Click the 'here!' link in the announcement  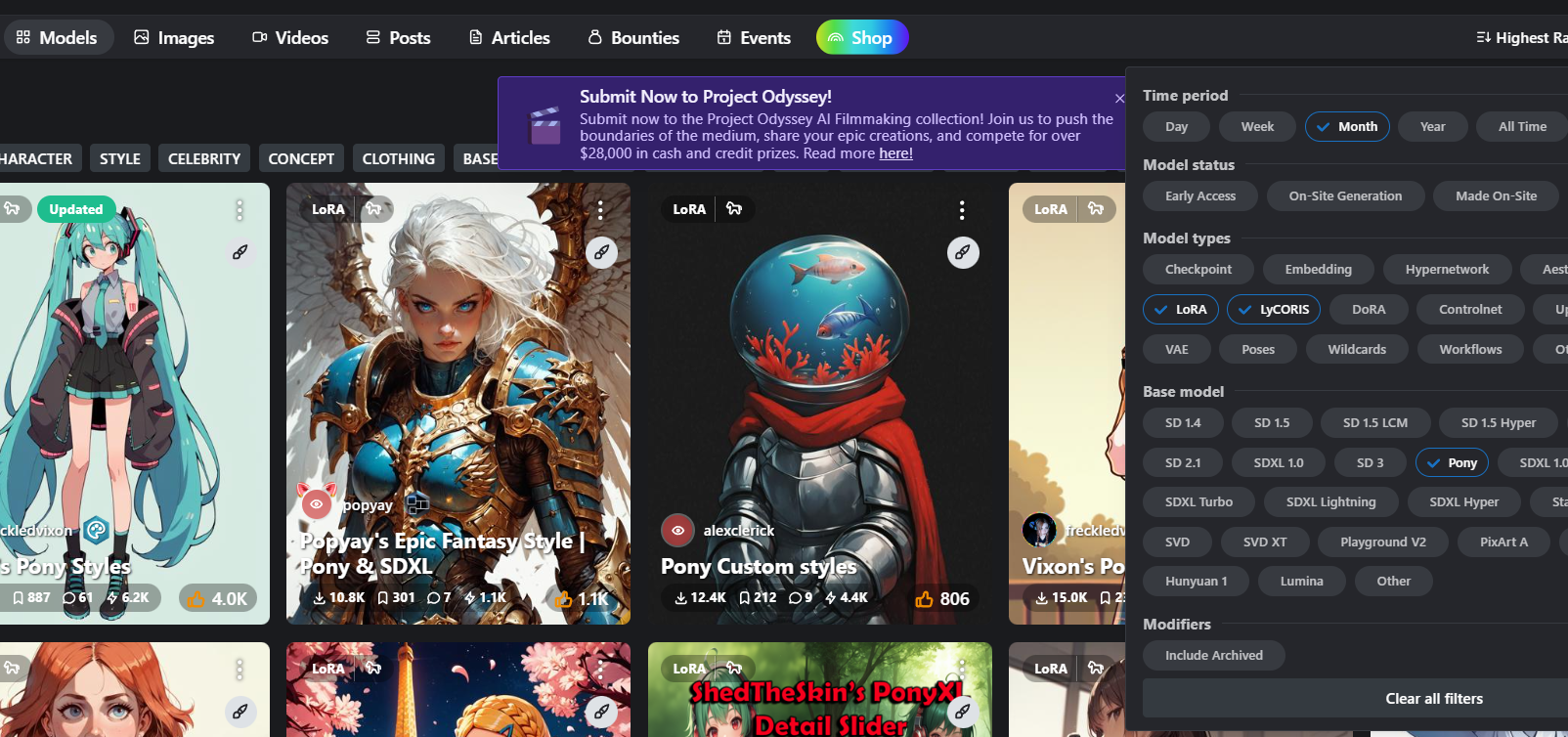pyautogui.click(x=895, y=153)
